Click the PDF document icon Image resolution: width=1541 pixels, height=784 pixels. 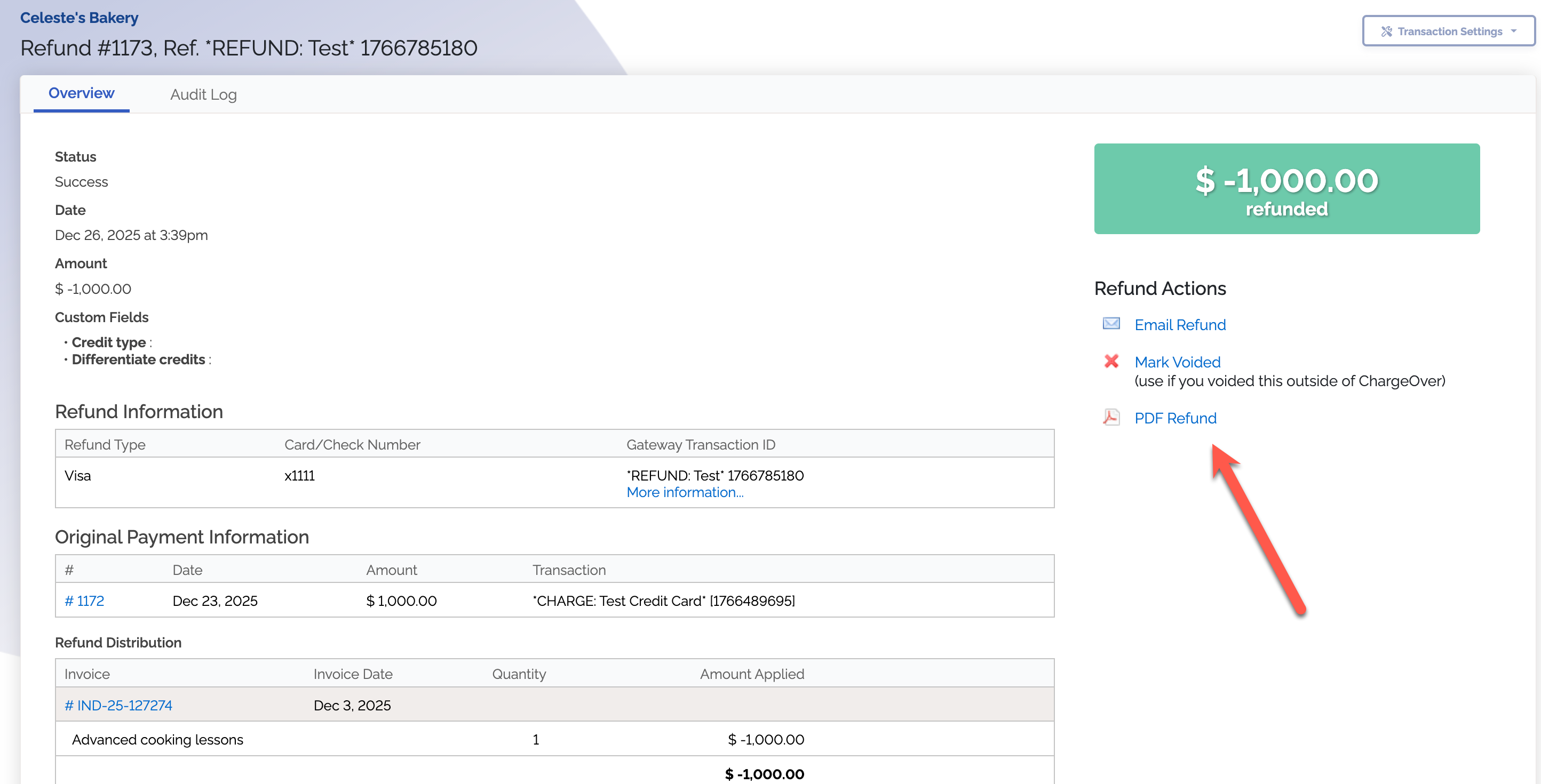click(1111, 417)
